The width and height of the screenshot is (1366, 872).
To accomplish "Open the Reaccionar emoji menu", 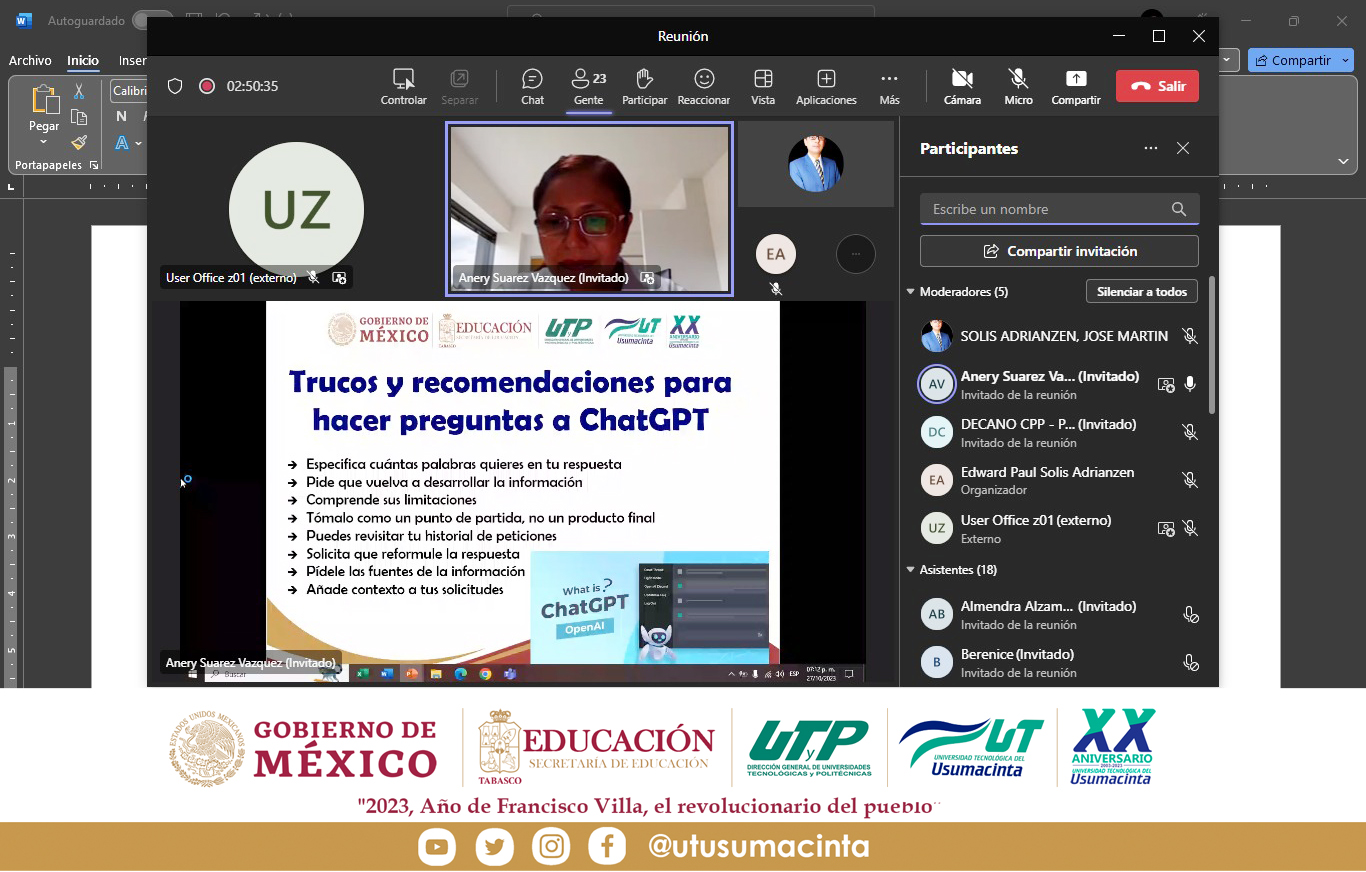I will click(704, 86).
